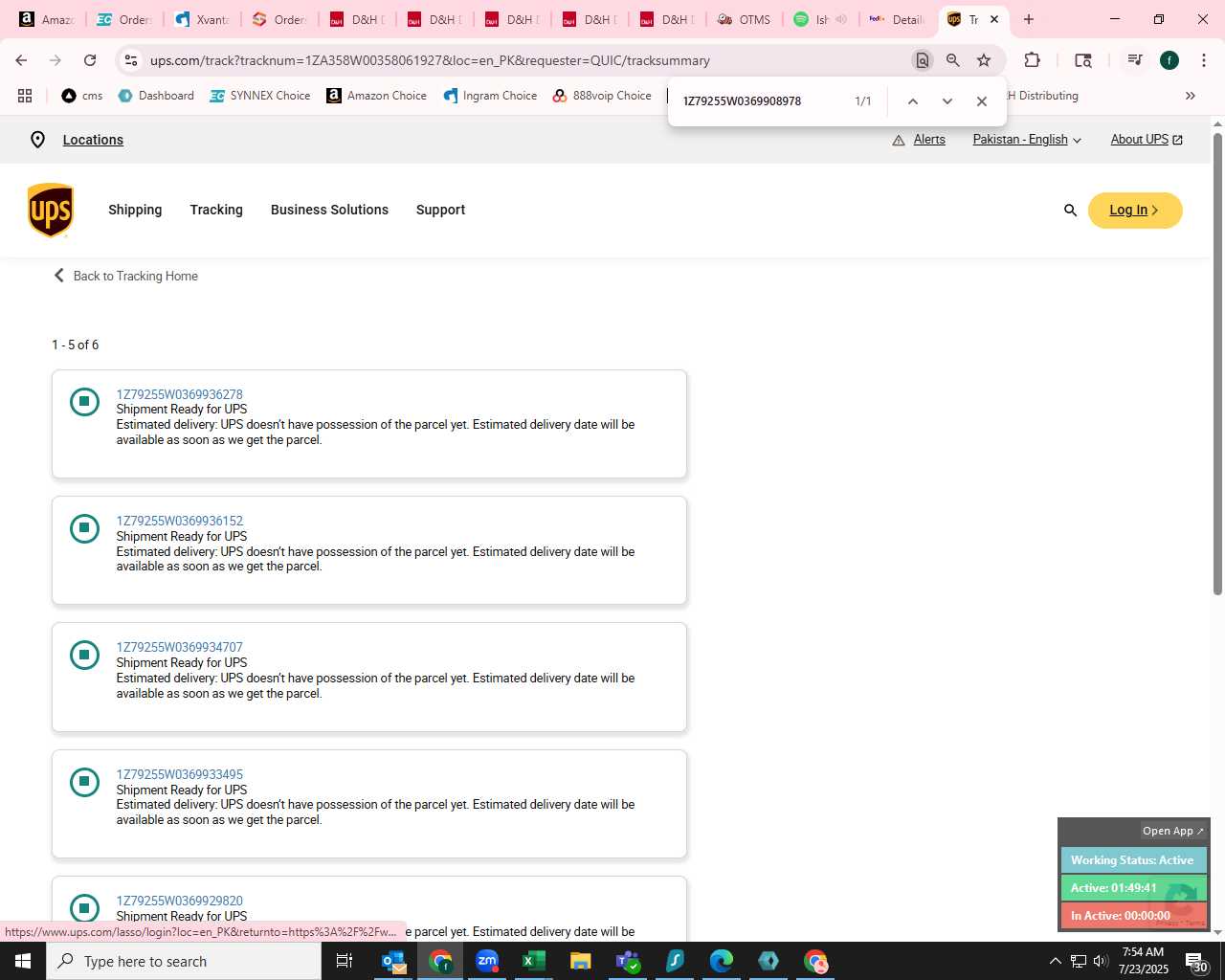Open the Amazon Choice bookmark
The width and height of the screenshot is (1225, 980).
coord(377,96)
